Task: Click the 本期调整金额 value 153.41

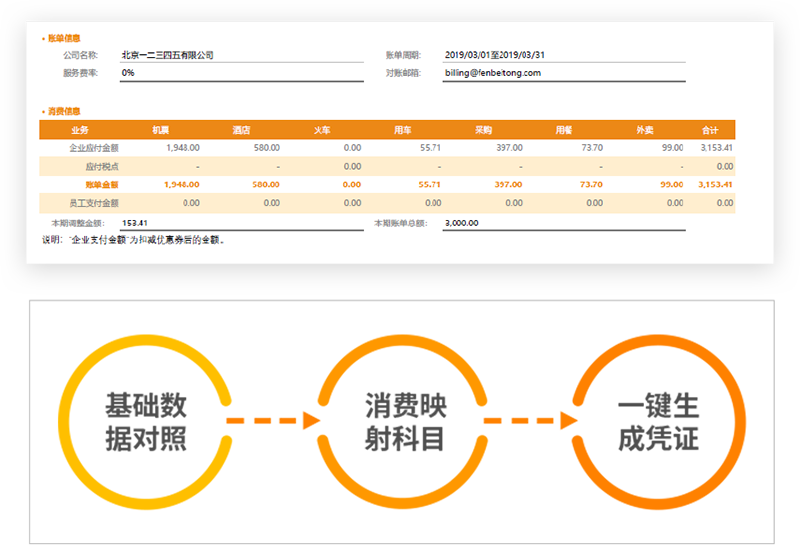Action: point(134,223)
